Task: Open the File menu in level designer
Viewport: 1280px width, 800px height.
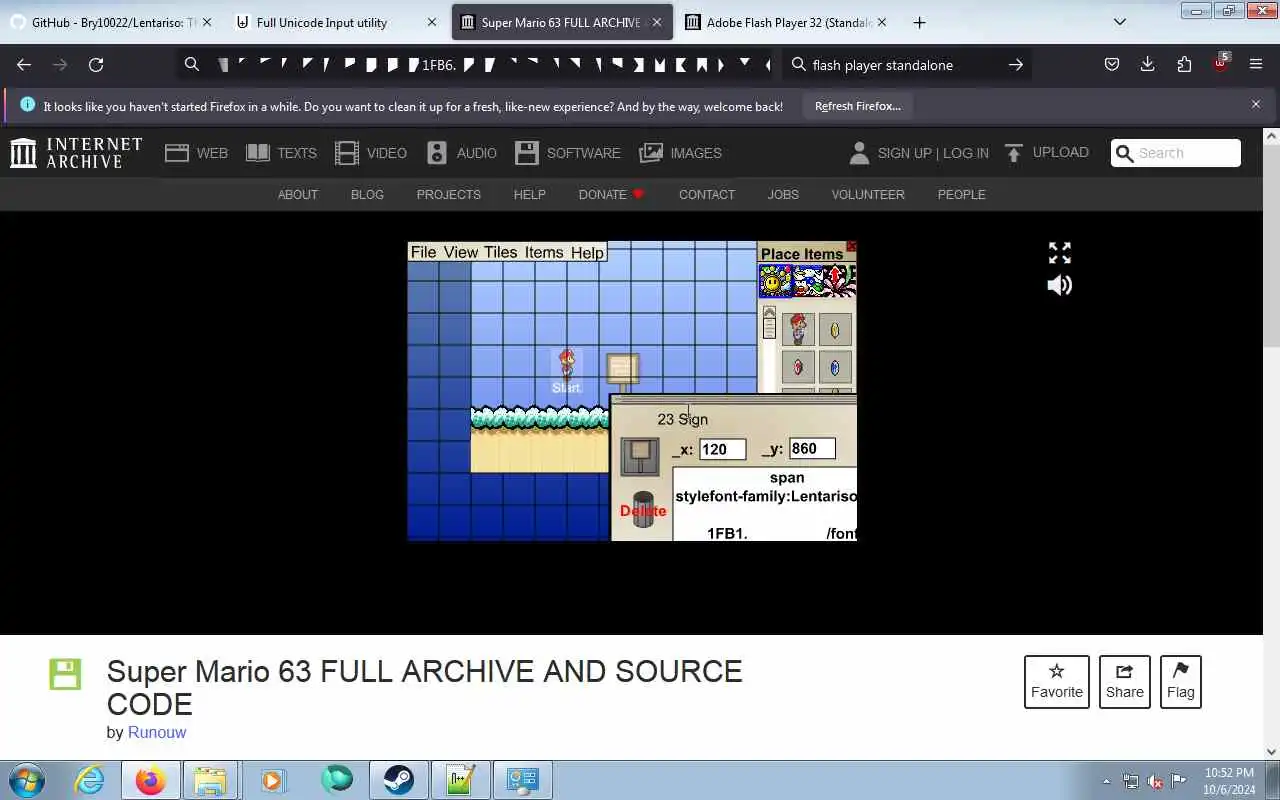Action: [423, 252]
